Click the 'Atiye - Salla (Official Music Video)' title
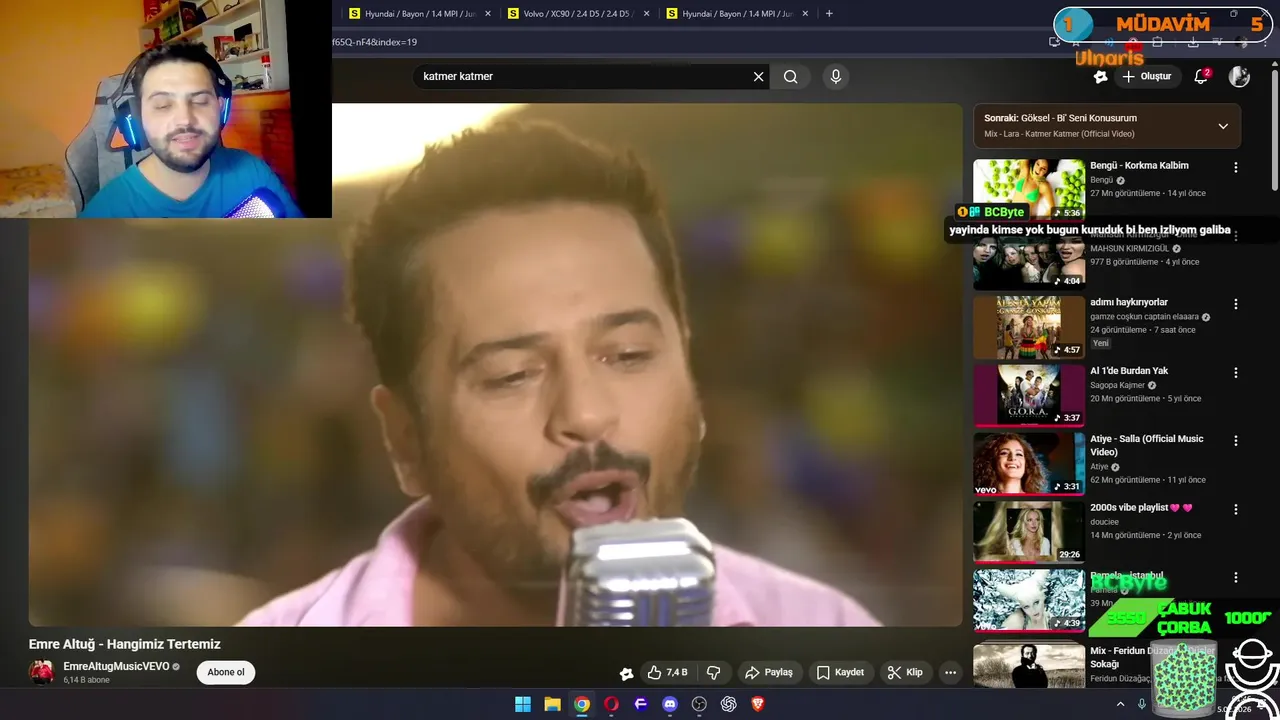The height and width of the screenshot is (720, 1280). 1146,445
